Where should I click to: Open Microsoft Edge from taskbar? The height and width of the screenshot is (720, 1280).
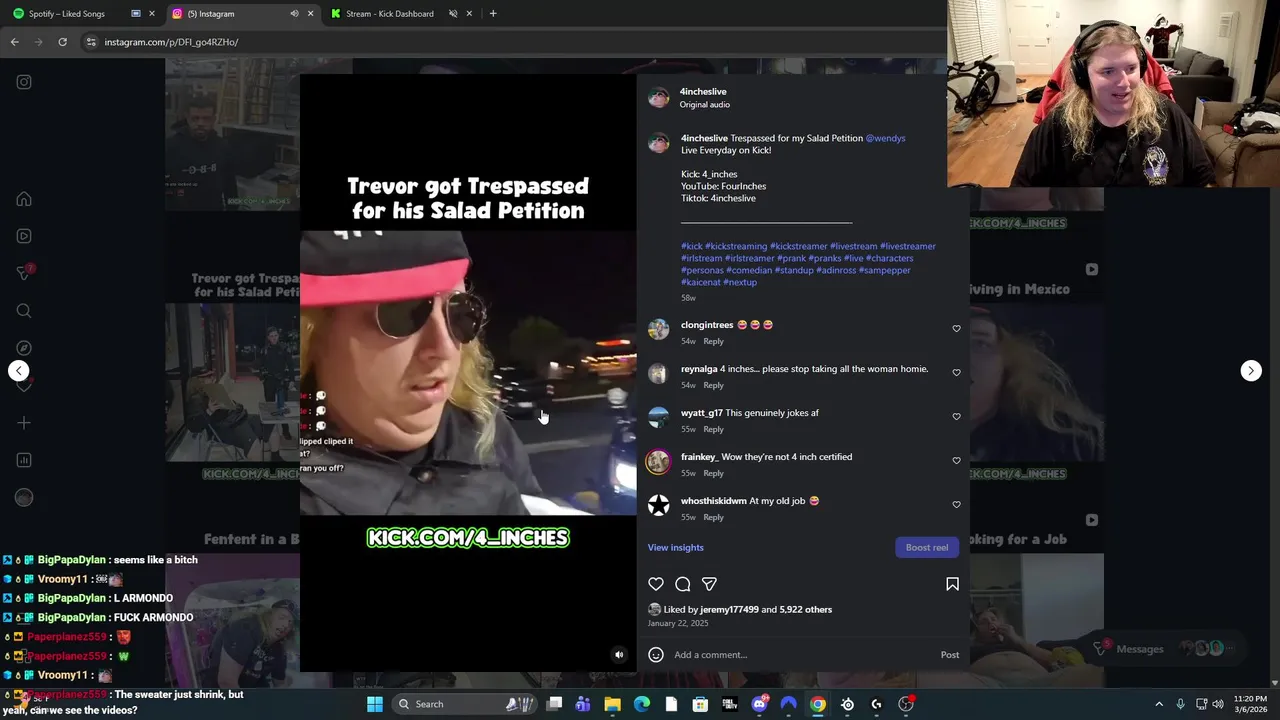(x=642, y=704)
